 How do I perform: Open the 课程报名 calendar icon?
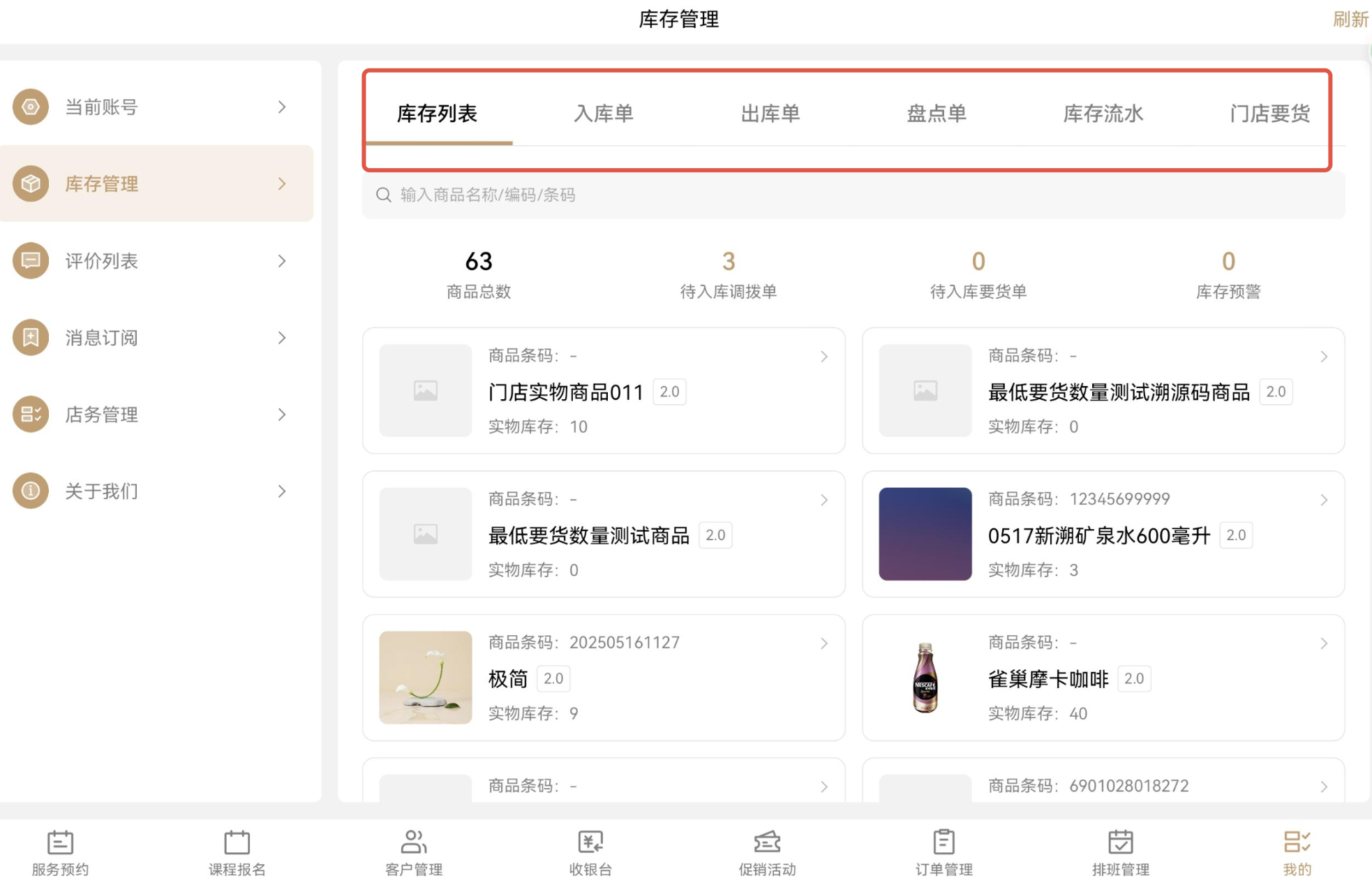[237, 842]
